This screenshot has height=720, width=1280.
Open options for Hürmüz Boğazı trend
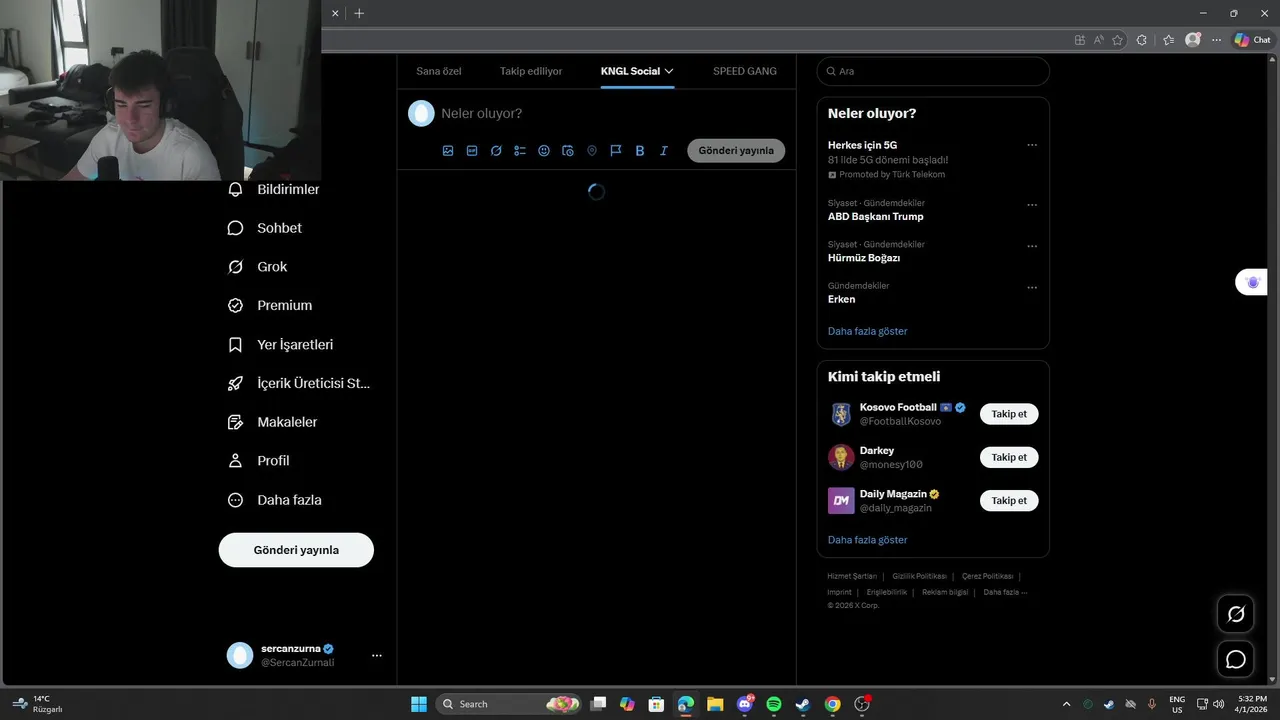1032,246
